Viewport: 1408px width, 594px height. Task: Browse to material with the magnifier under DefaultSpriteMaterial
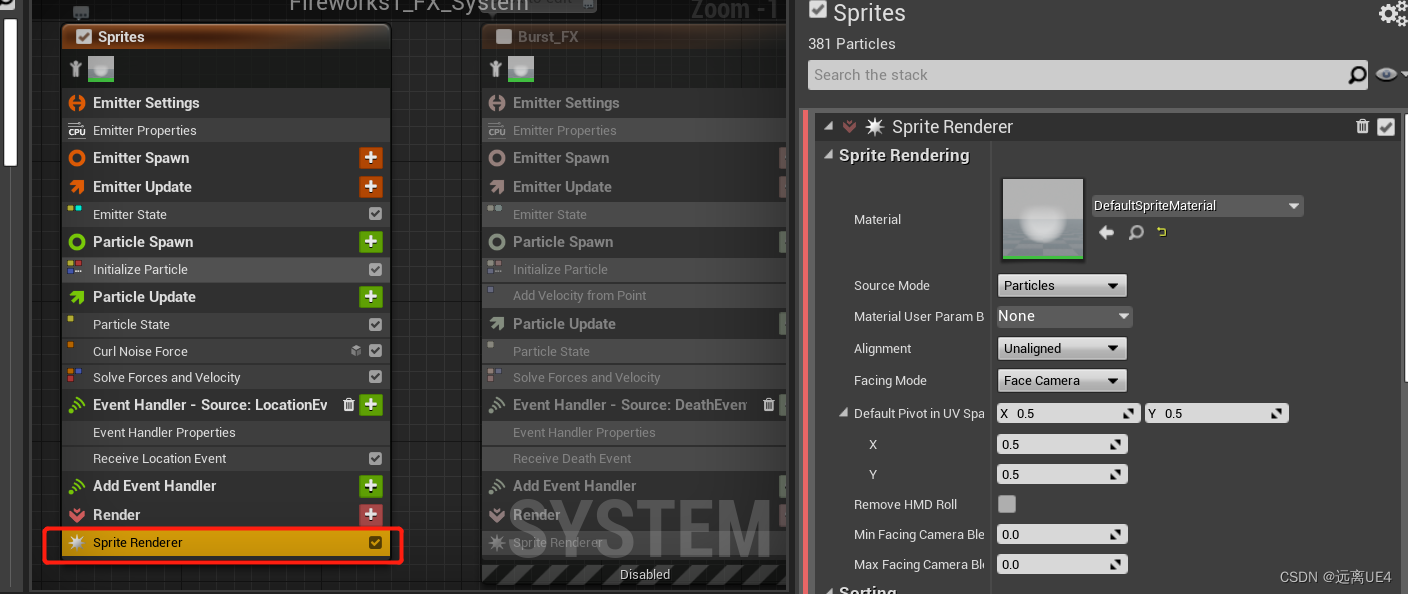[1136, 232]
